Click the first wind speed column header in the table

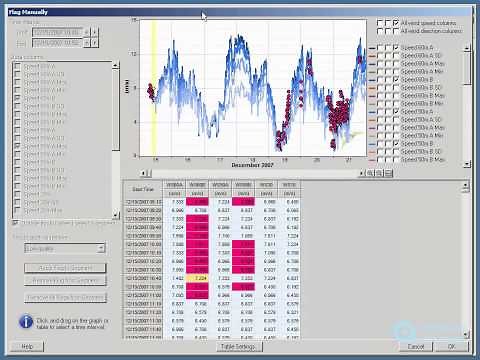pos(174,185)
